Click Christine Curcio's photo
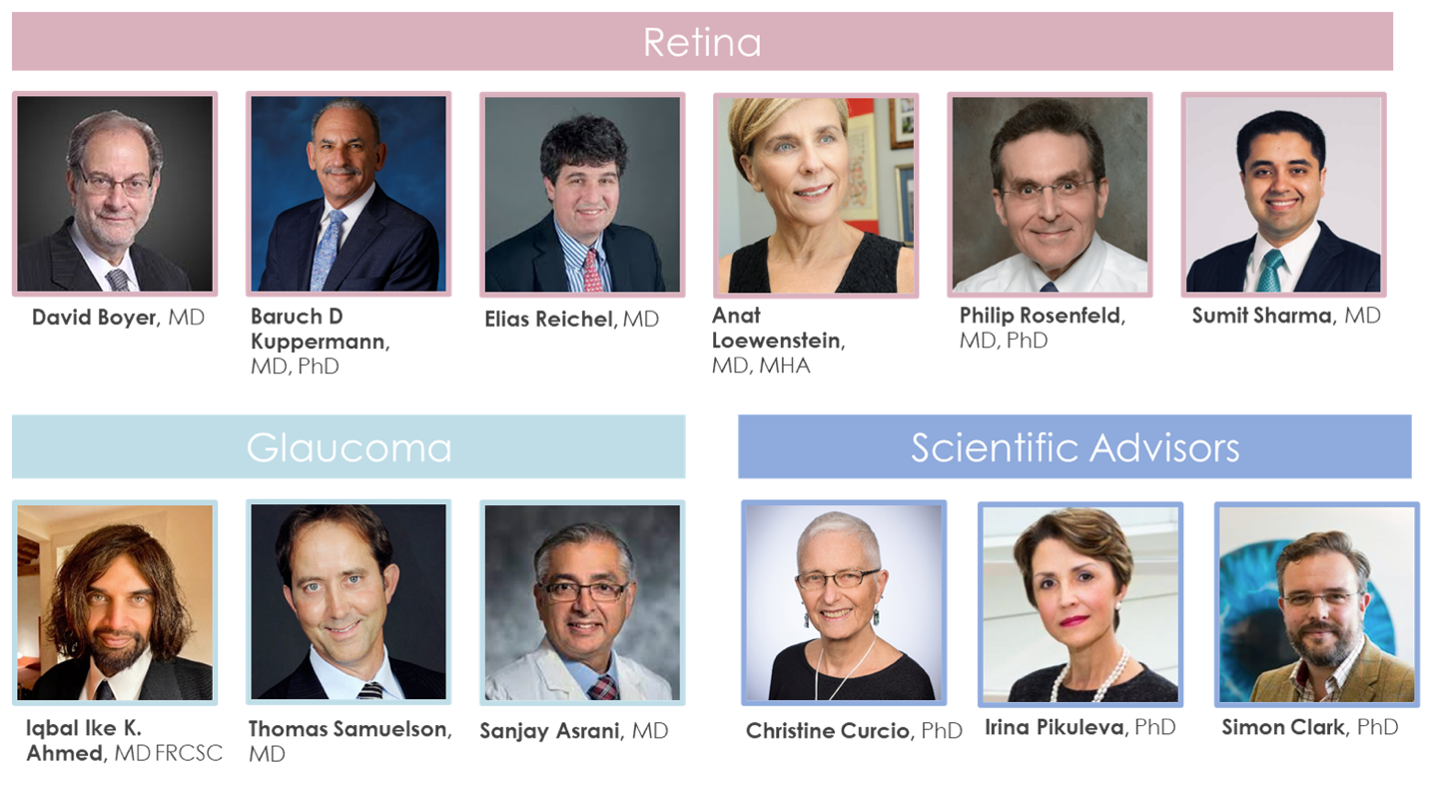The image size is (1430, 785). [x=844, y=603]
